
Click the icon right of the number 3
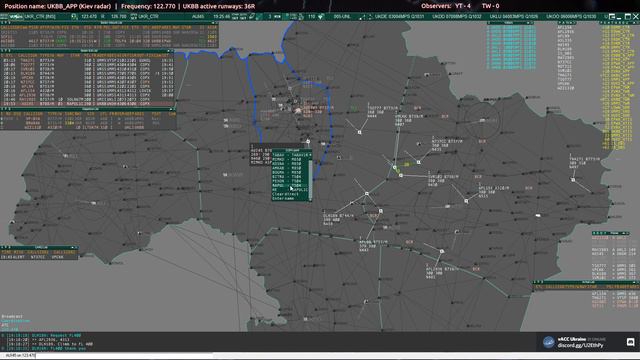pyautogui.click(x=277, y=17)
